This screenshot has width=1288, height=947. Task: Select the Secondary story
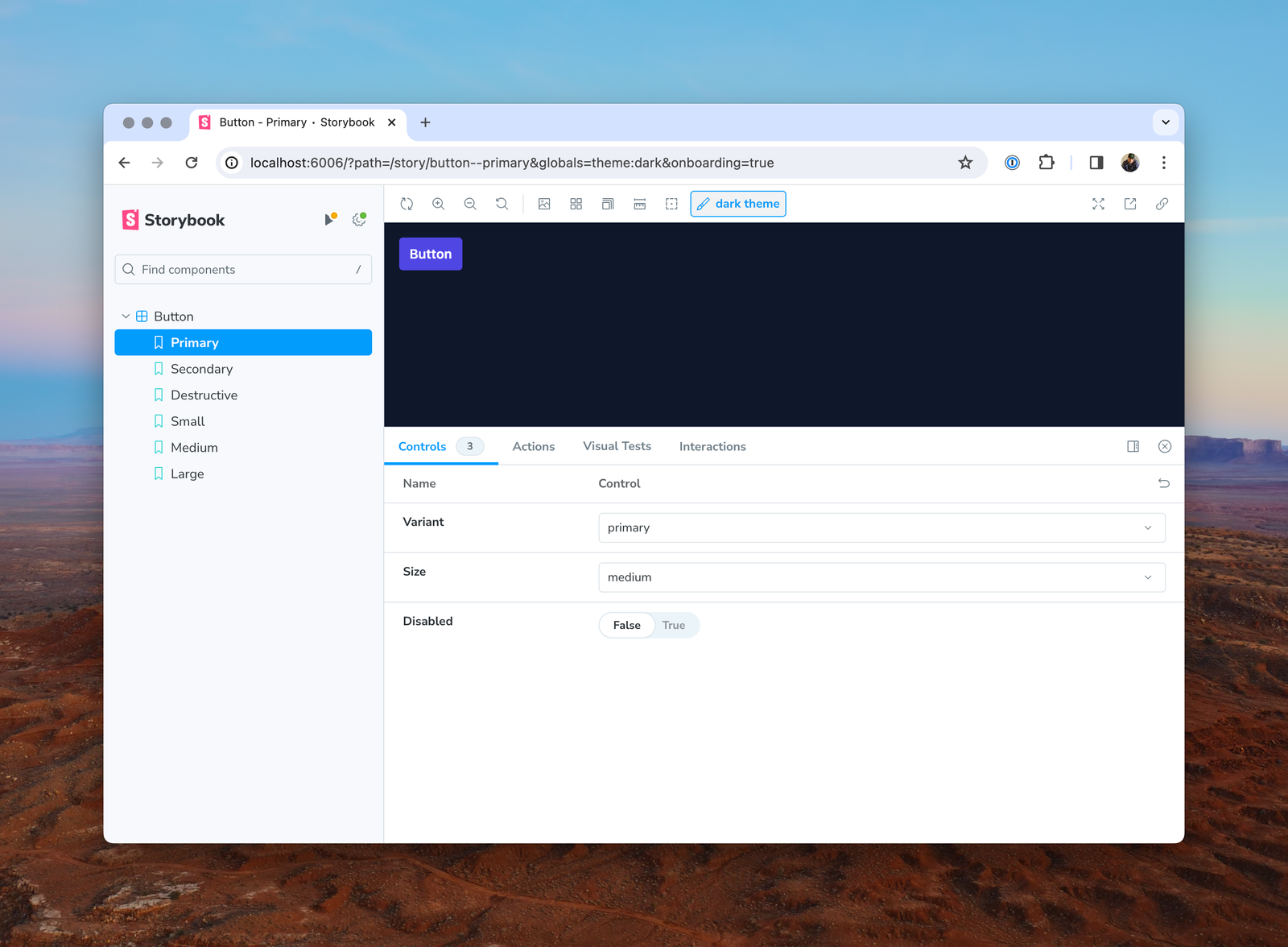(201, 369)
